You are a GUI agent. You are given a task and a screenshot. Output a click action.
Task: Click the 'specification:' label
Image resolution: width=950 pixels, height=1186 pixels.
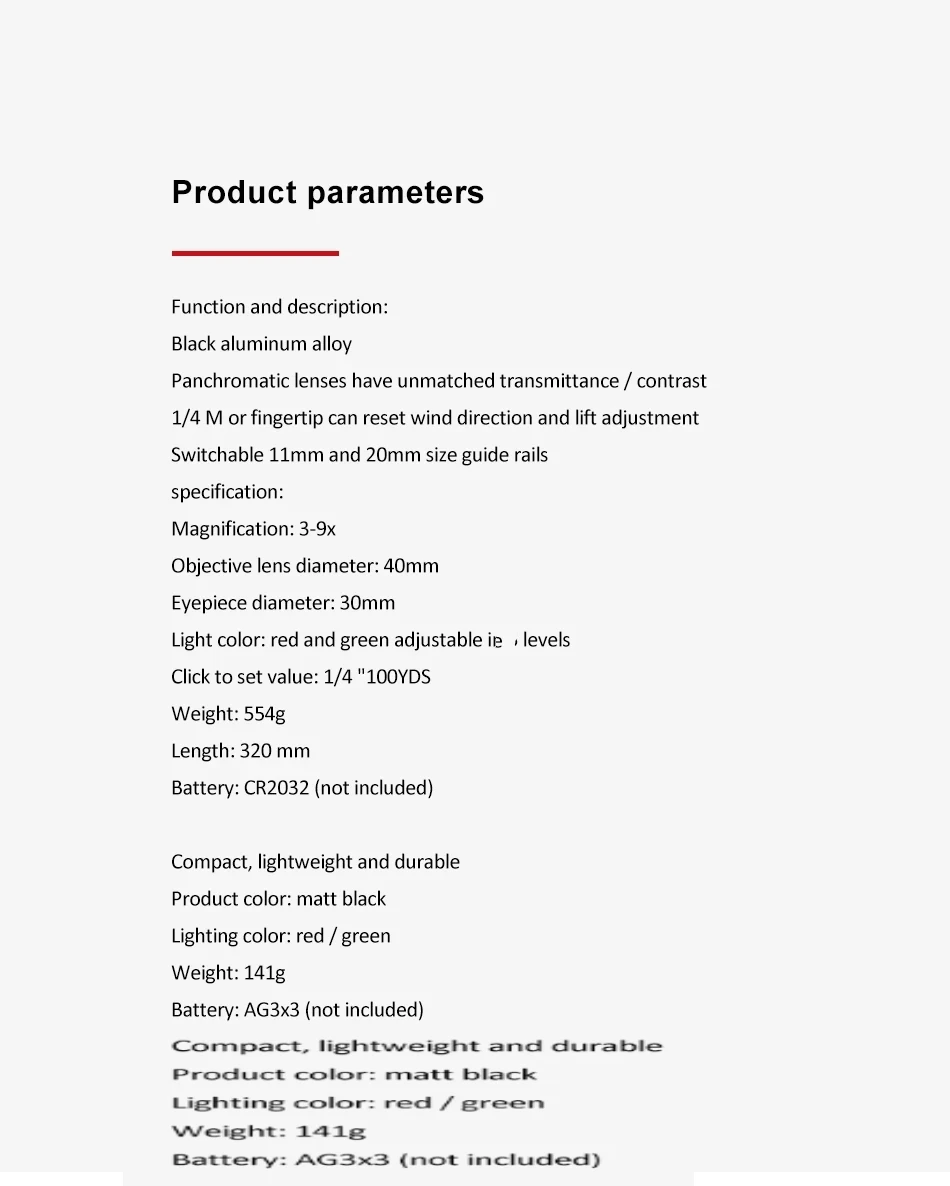tap(227, 492)
